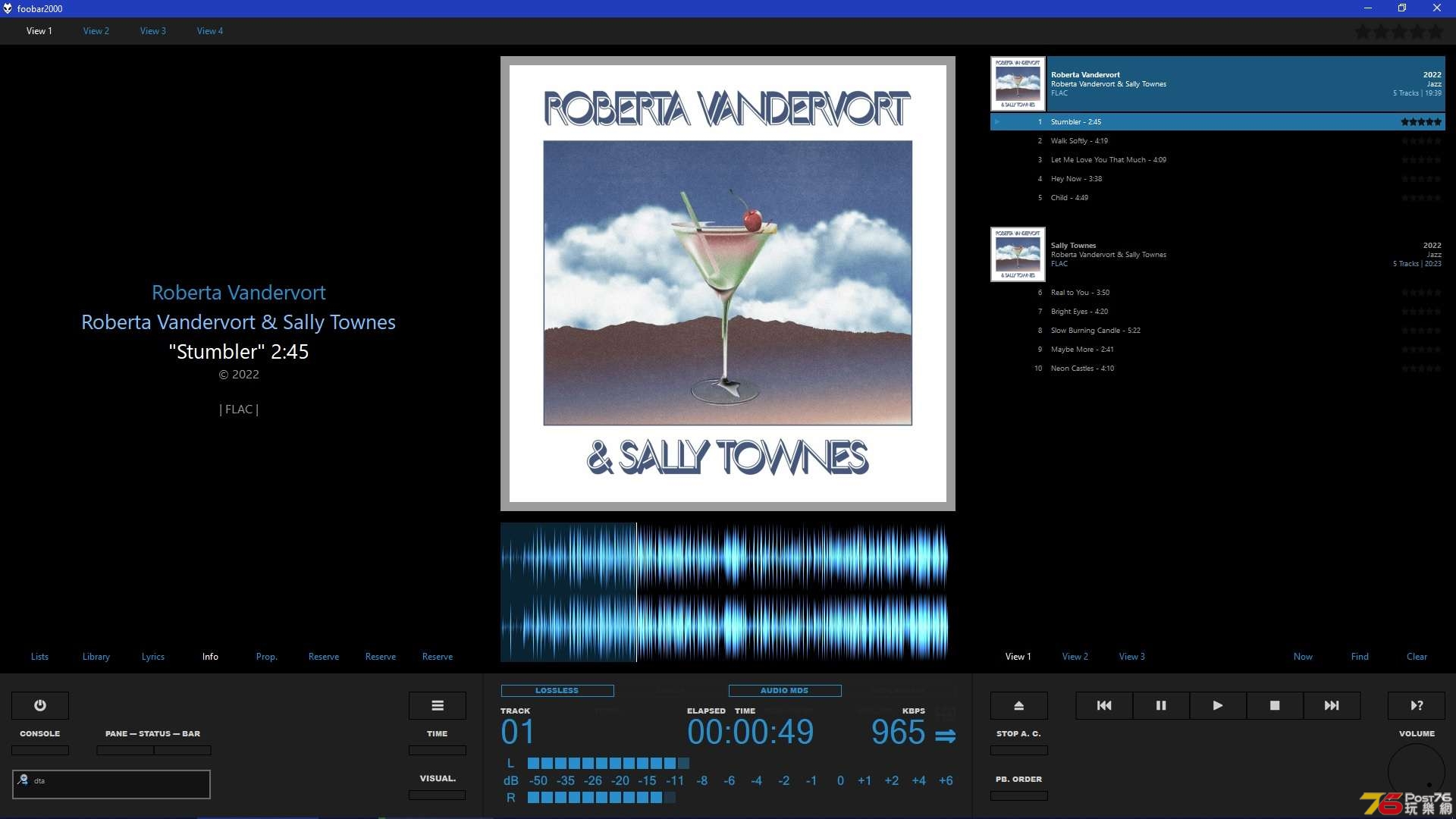Select playlist View 1 tab
This screenshot has width=1456, height=819.
(1018, 657)
